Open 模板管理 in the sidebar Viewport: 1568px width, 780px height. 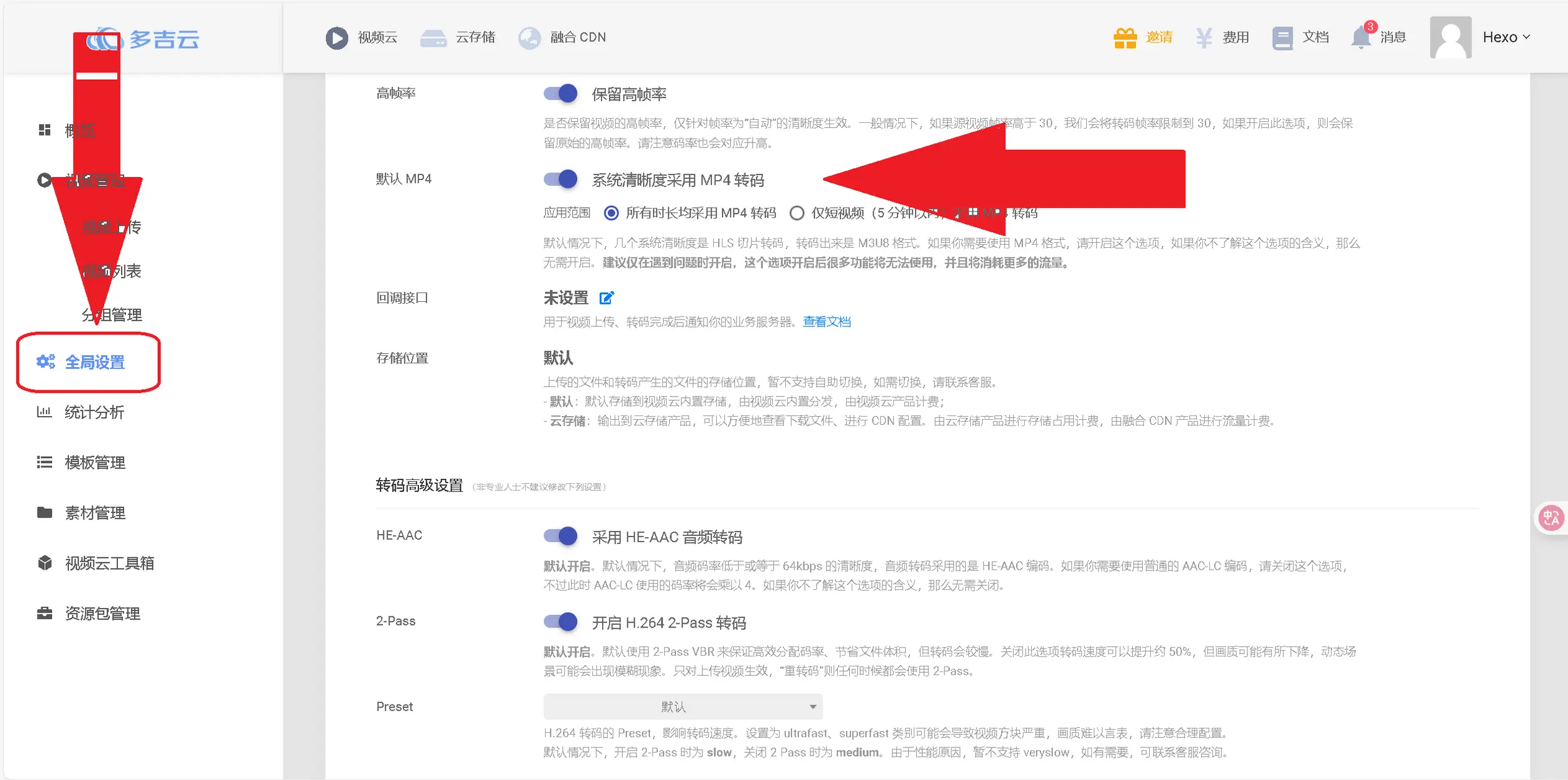pos(95,462)
